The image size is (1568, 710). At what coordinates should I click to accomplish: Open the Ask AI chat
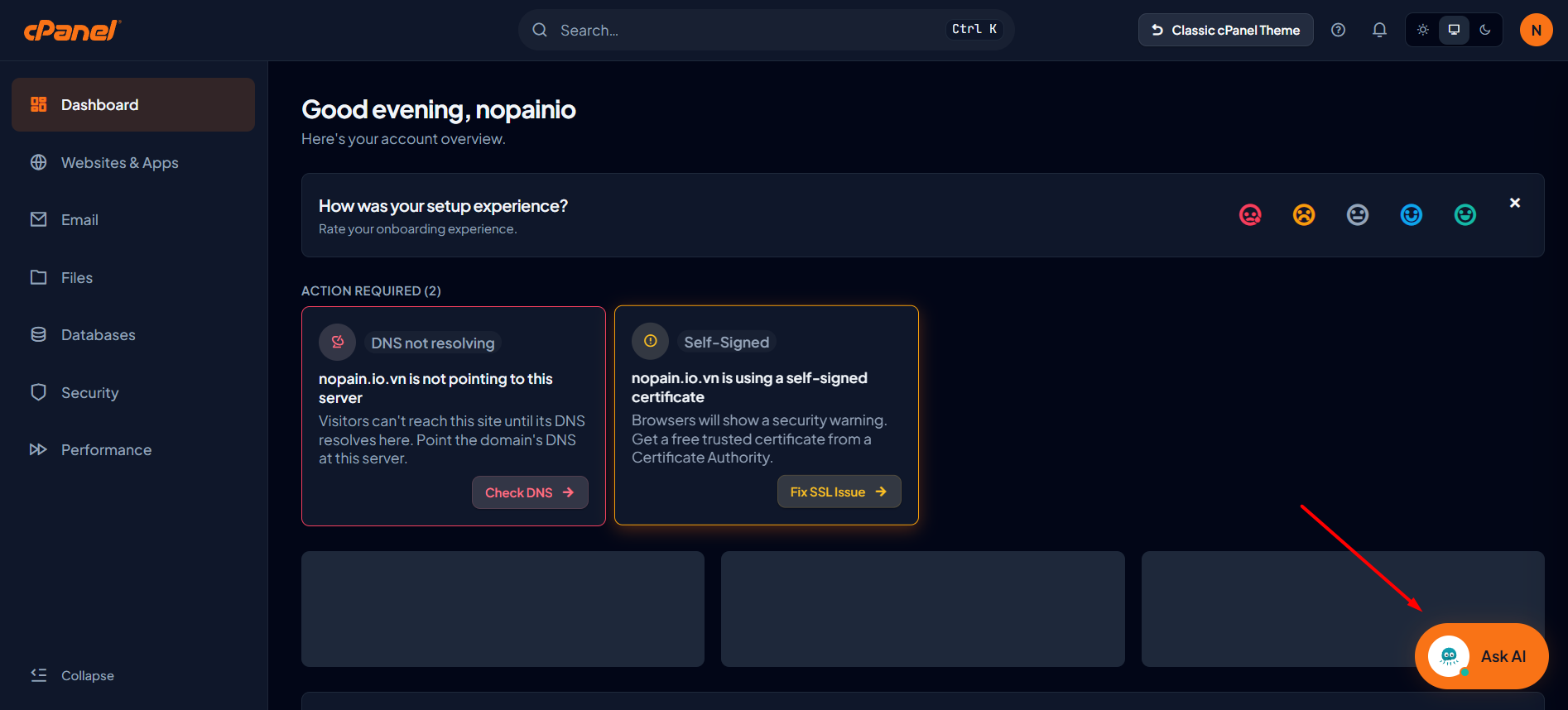(x=1481, y=656)
